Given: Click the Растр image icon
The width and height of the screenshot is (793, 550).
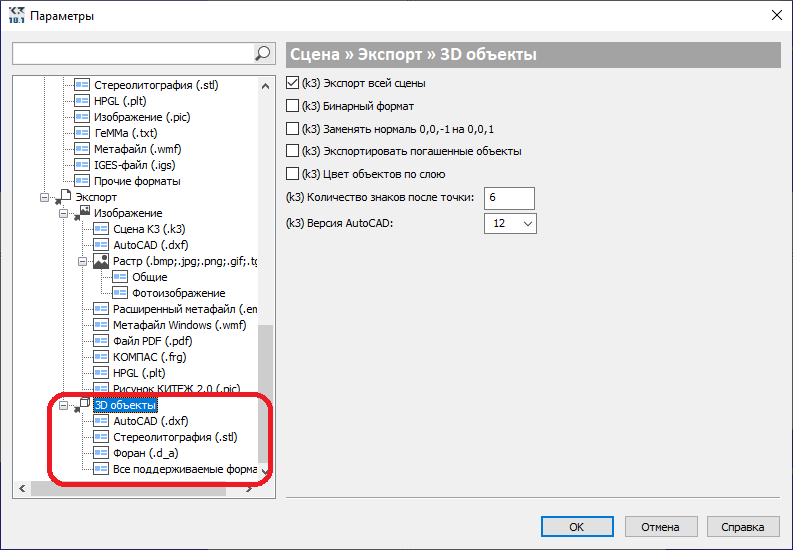Looking at the screenshot, I should tap(101, 261).
